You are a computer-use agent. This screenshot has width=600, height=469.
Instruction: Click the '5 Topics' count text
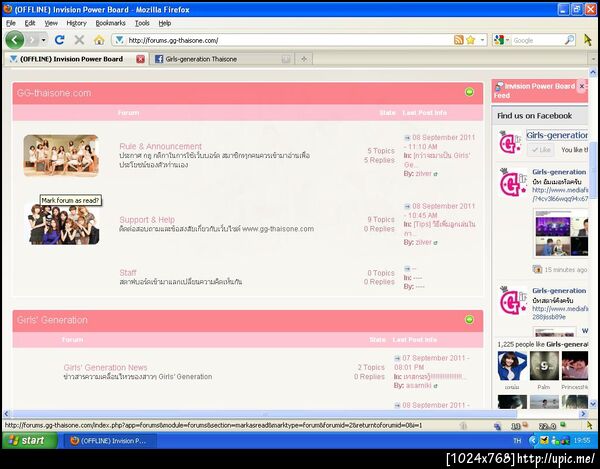pos(381,151)
